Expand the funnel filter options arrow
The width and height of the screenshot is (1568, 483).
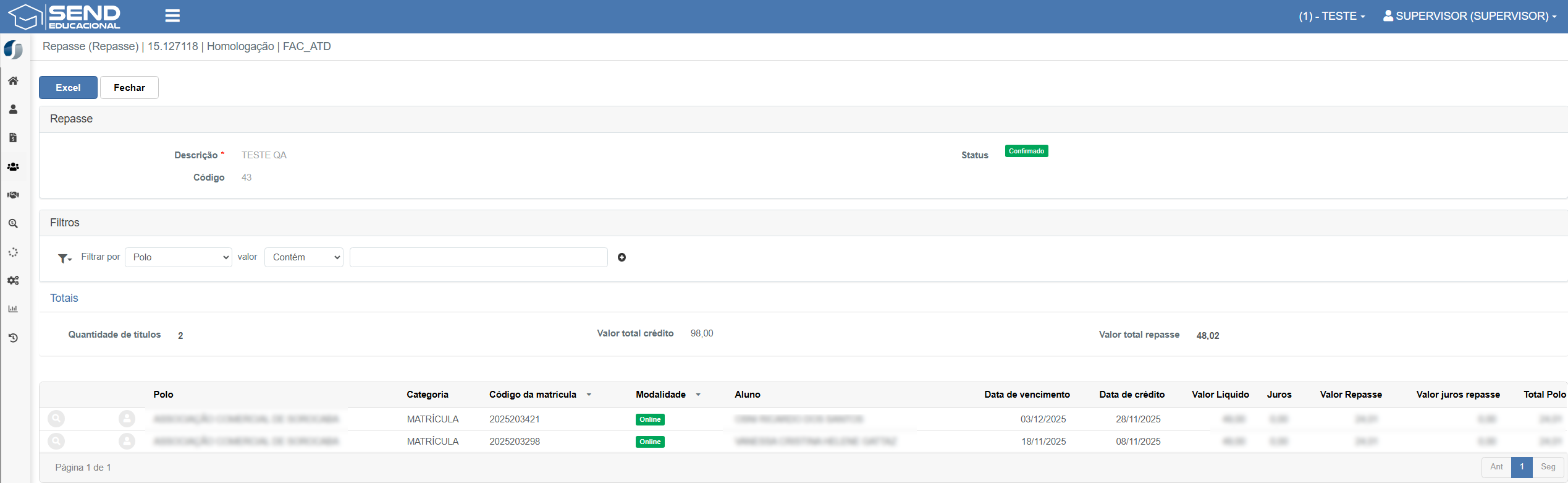pos(65,259)
